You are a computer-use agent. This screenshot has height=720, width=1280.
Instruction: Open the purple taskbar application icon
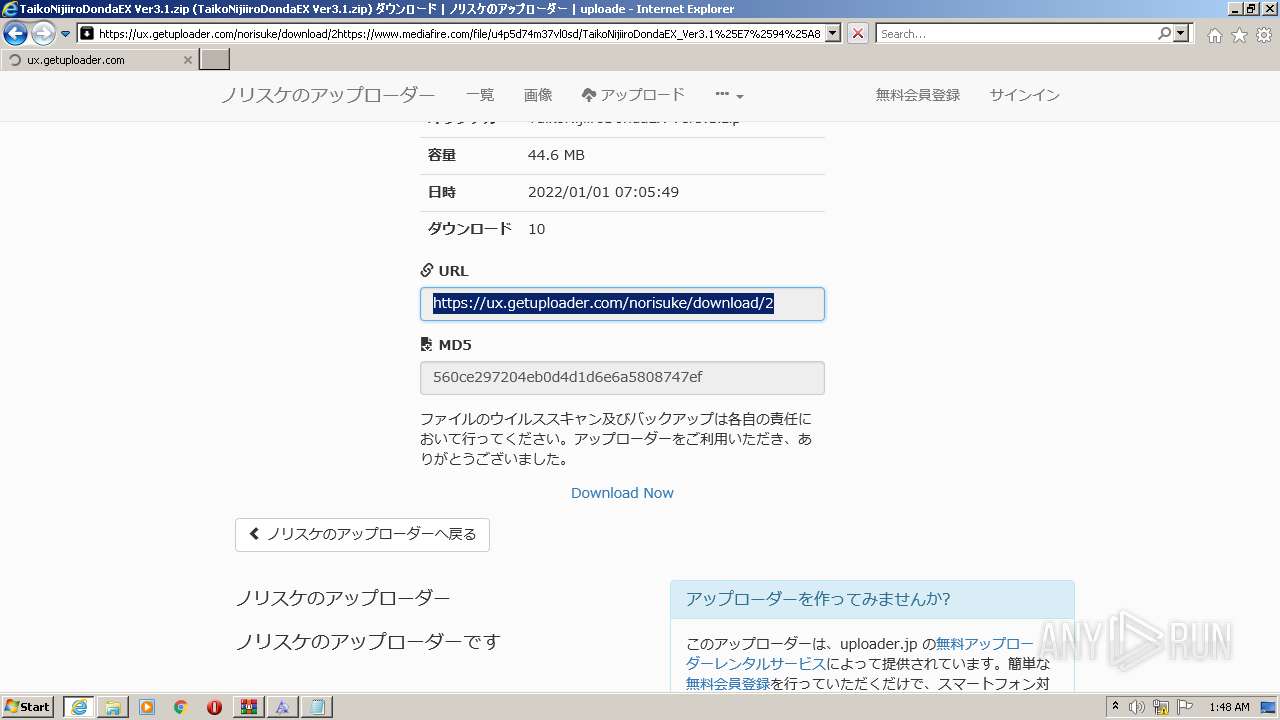pyautogui.click(x=283, y=707)
